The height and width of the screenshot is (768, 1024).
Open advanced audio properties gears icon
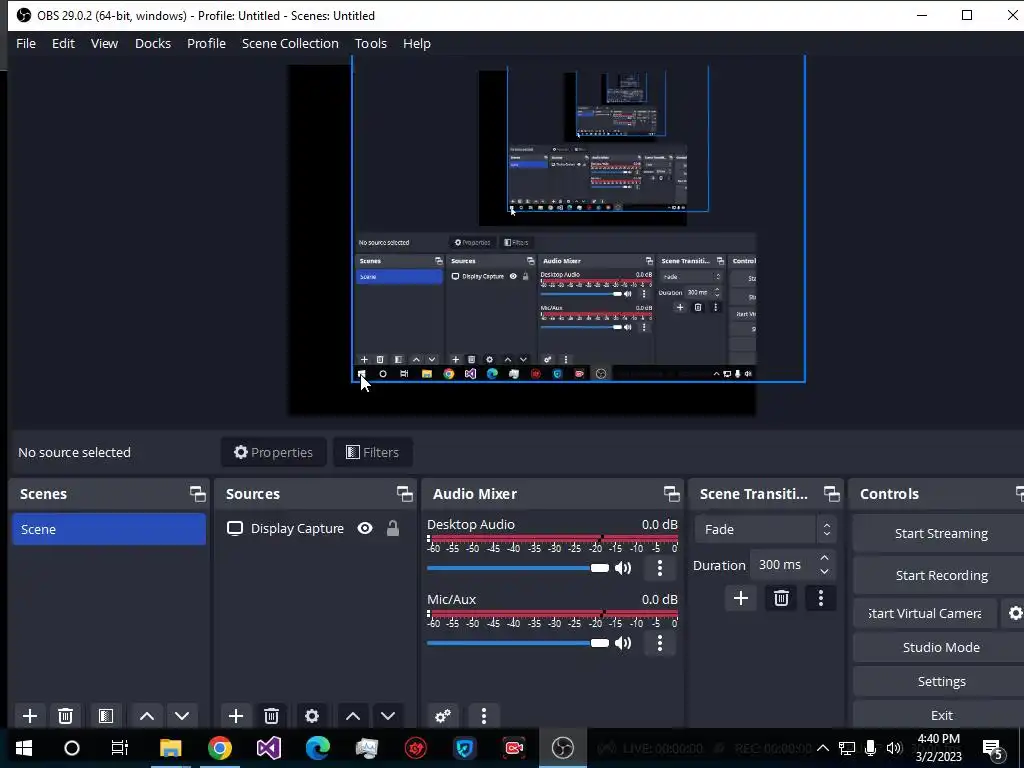click(443, 716)
